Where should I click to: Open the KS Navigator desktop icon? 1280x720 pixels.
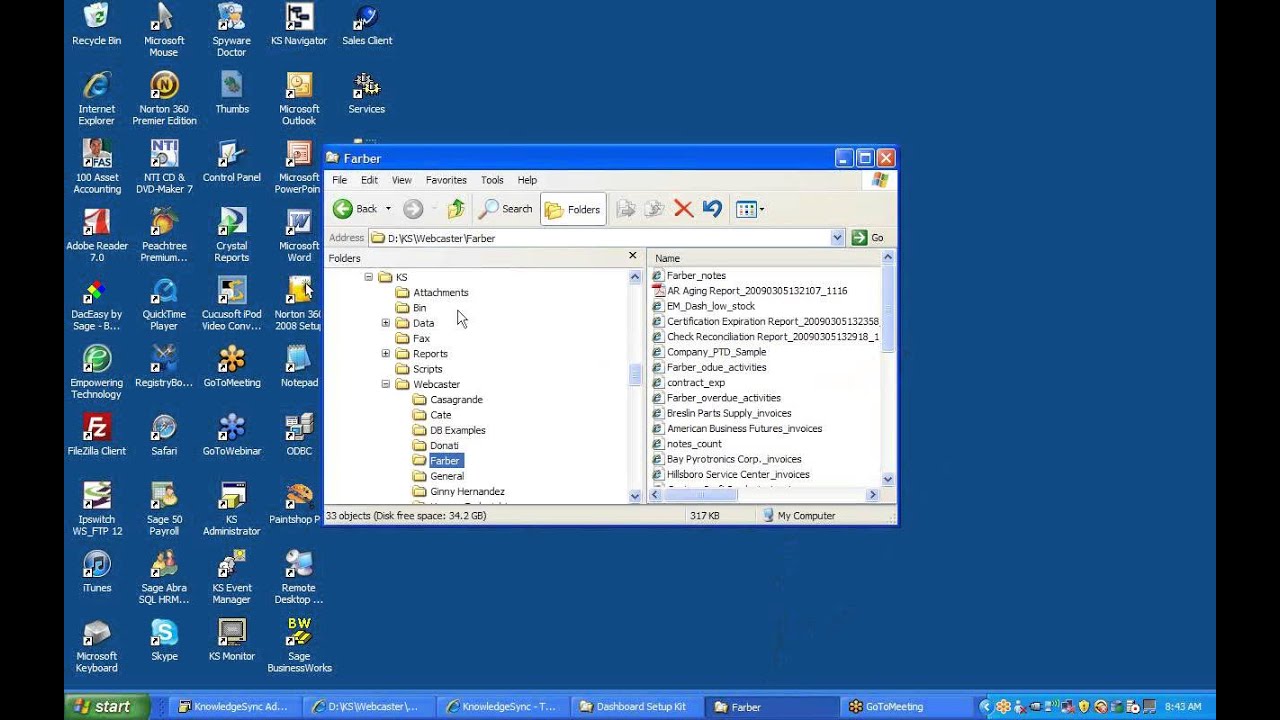click(x=299, y=25)
